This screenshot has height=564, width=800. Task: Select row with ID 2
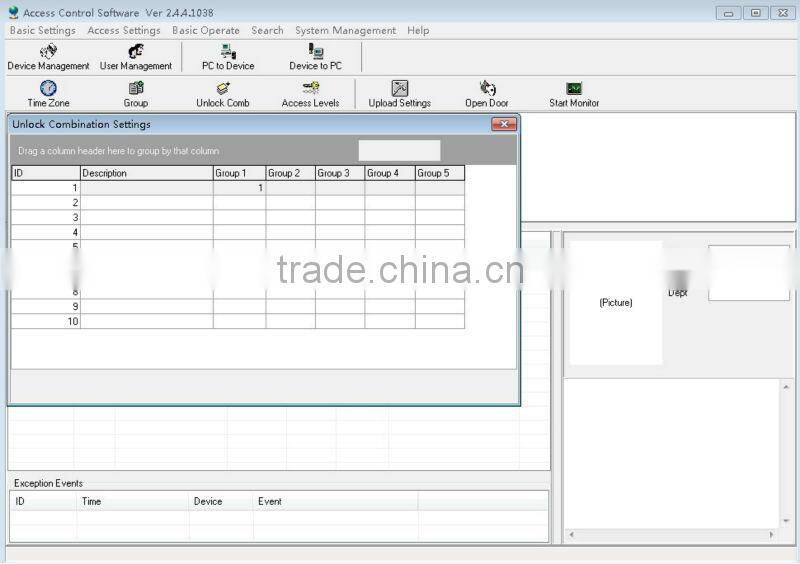pos(238,203)
